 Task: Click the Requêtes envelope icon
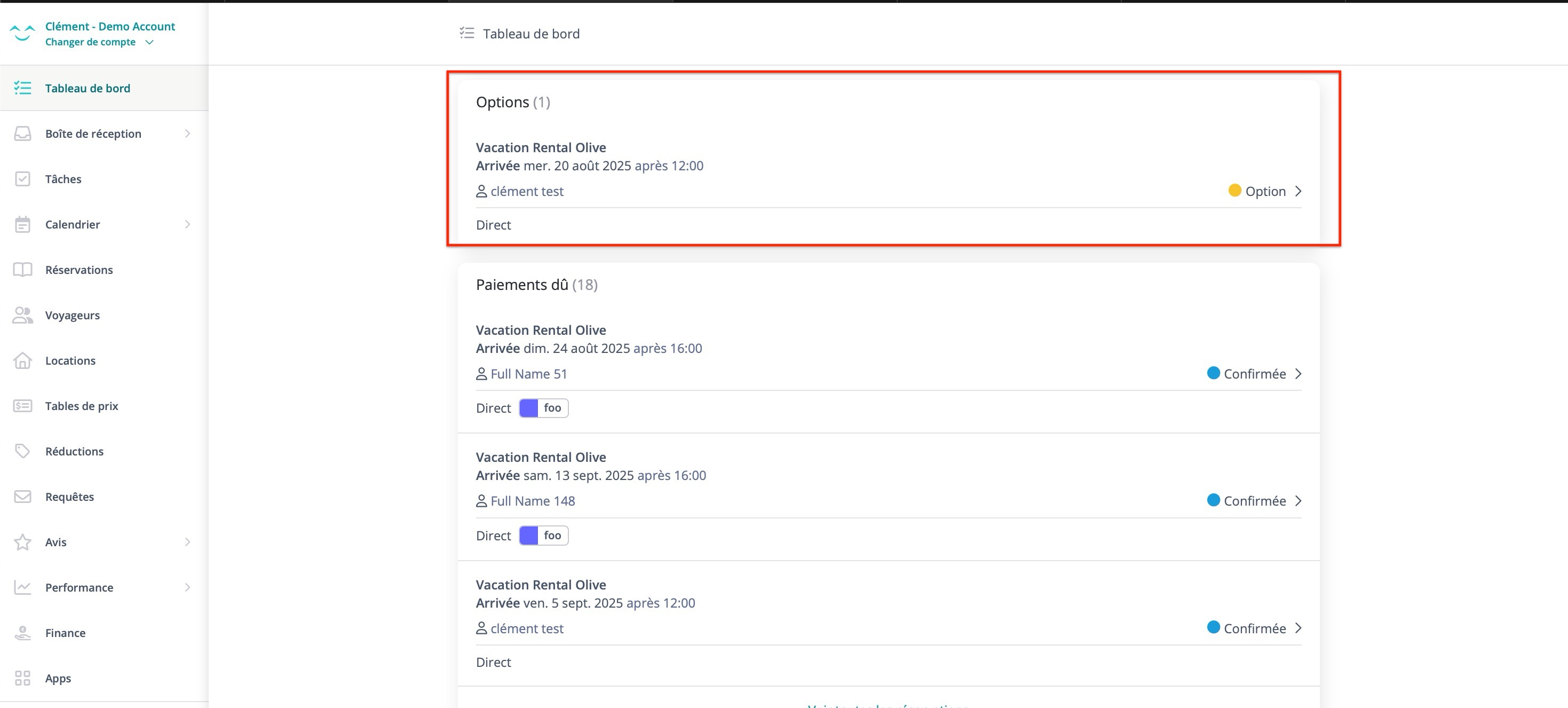(x=22, y=497)
